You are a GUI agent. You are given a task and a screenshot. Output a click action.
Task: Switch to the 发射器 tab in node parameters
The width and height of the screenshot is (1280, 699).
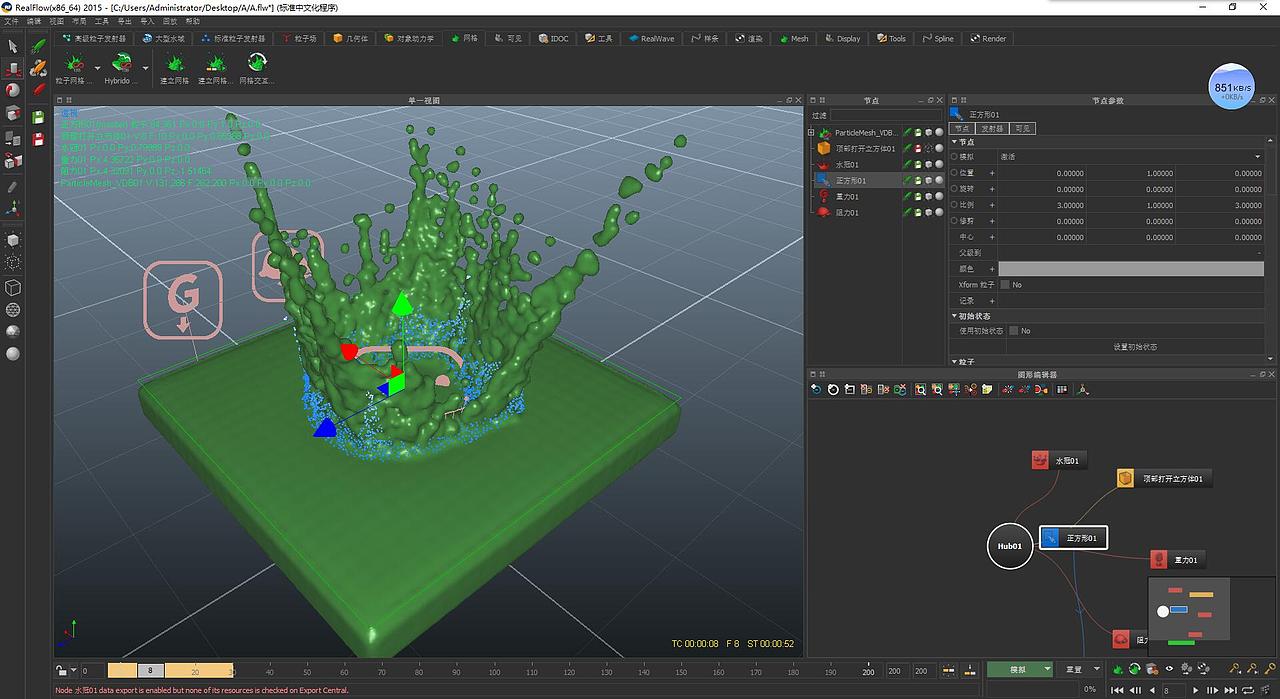[993, 128]
